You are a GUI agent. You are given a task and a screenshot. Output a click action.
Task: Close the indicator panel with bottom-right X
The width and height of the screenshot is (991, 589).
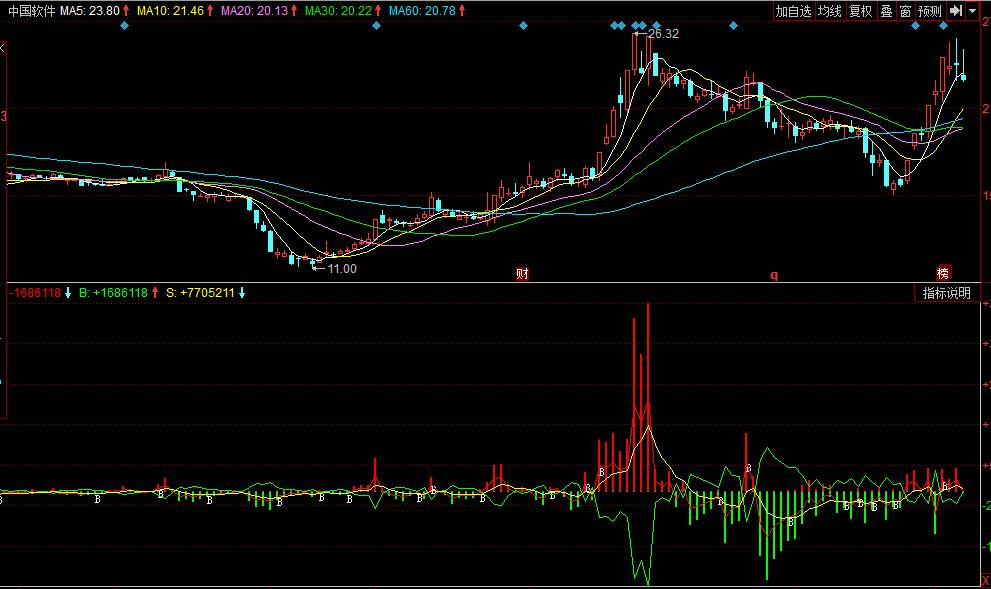click(x=985, y=581)
